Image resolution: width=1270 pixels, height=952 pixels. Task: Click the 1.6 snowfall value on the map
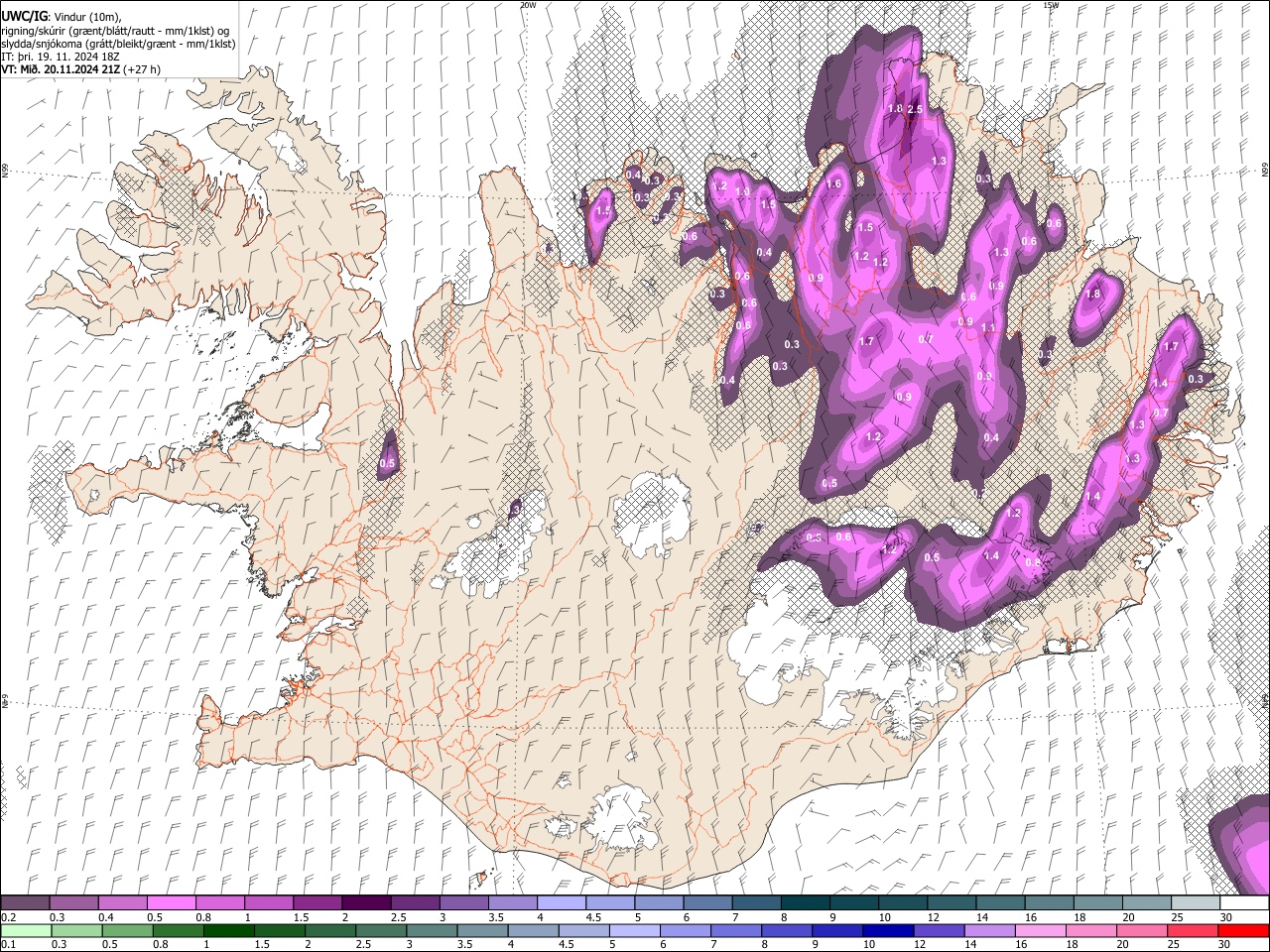[x=833, y=183]
